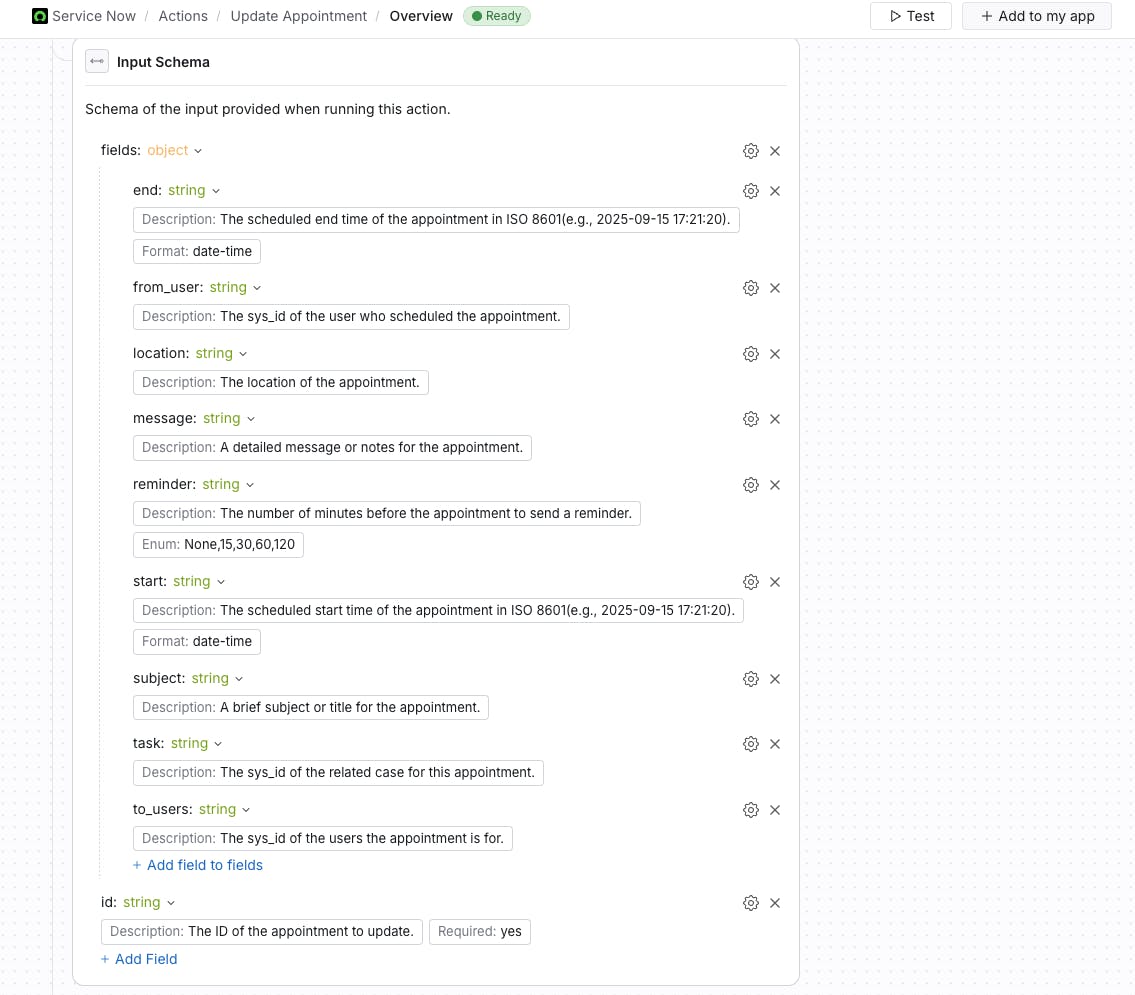Change the reminder field's string type dropdown
The image size is (1135, 995).
point(228,484)
